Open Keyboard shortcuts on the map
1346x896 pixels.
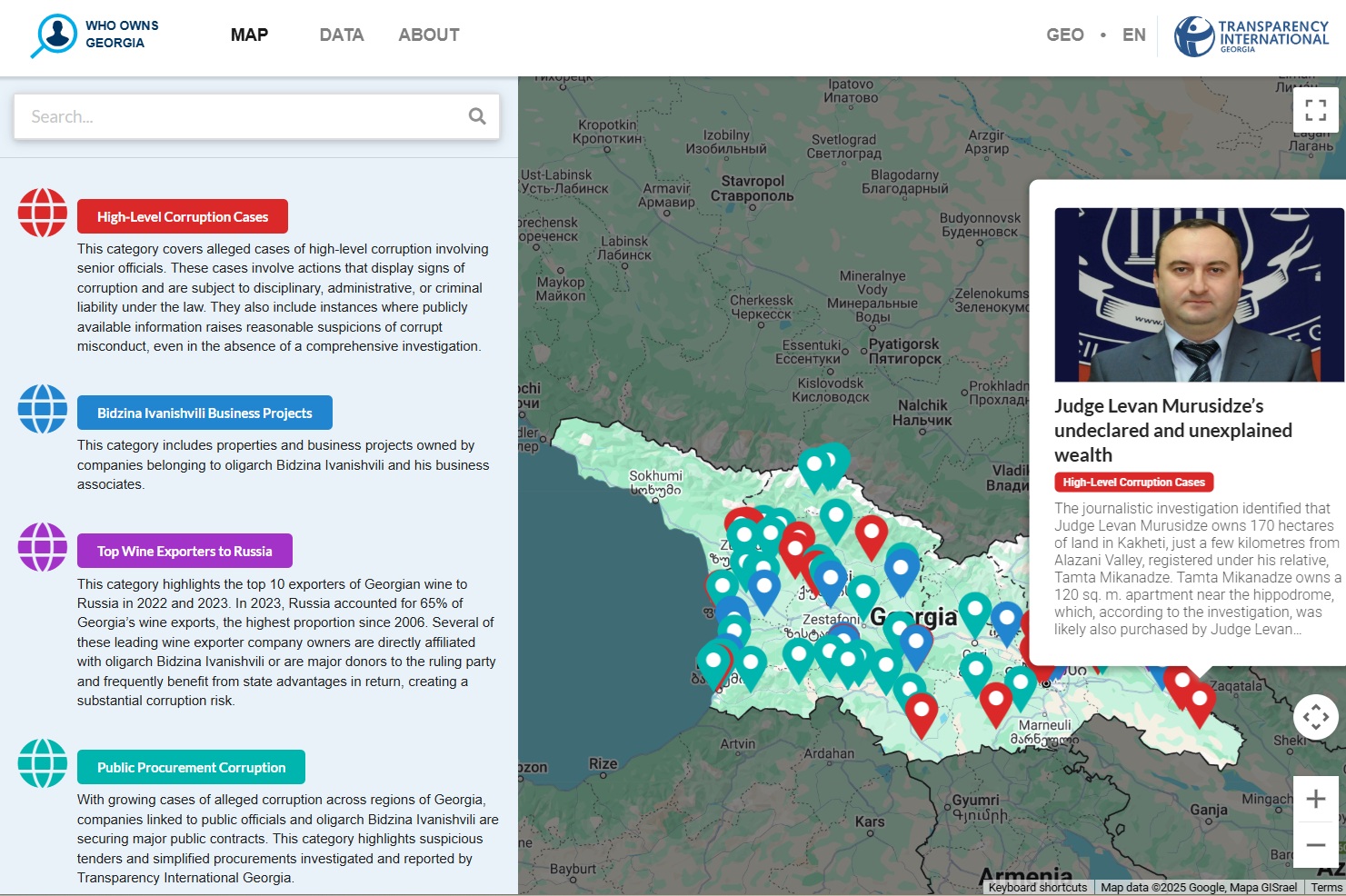pos(1038,888)
